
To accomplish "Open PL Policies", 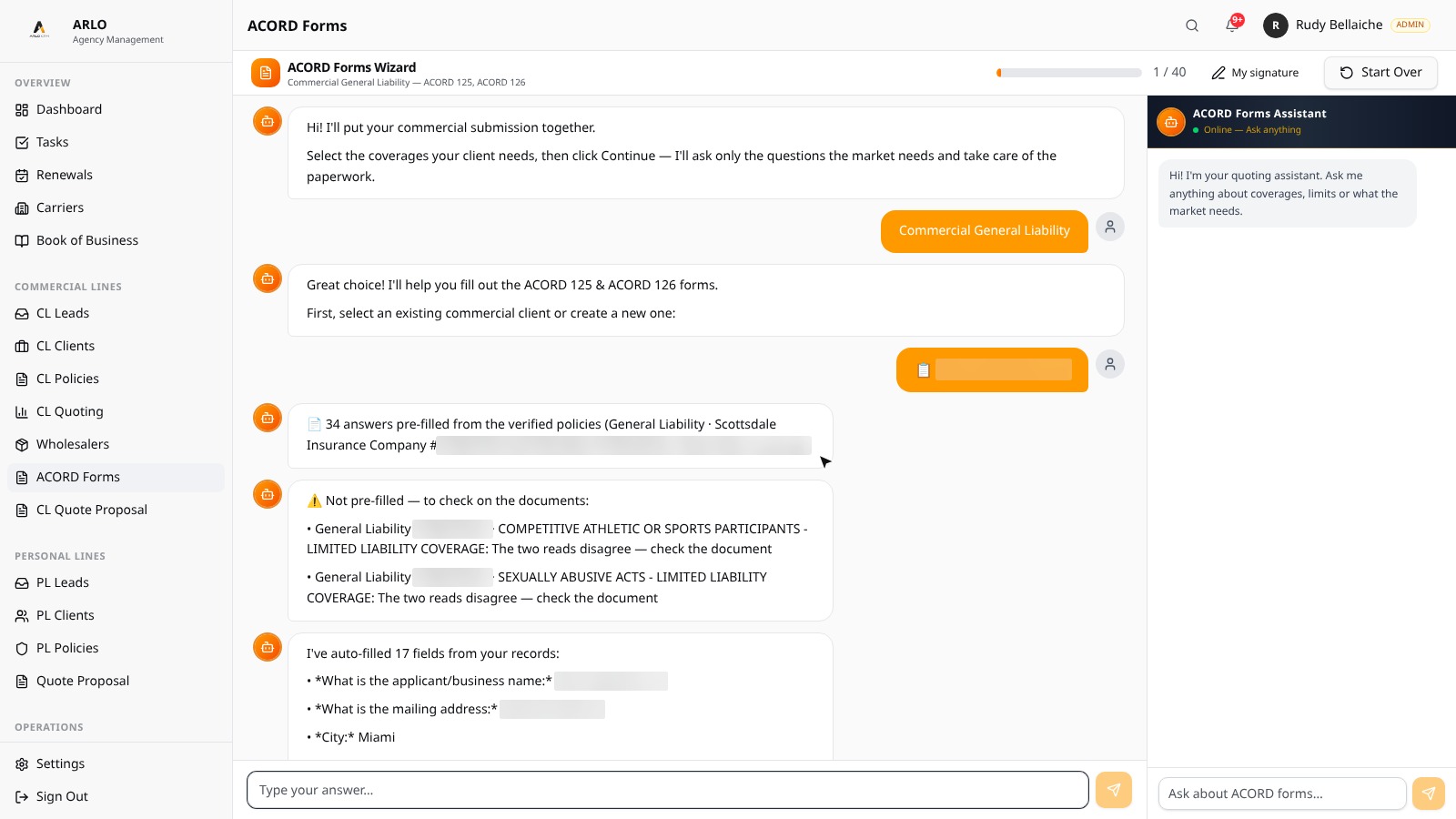I will click(116, 648).
